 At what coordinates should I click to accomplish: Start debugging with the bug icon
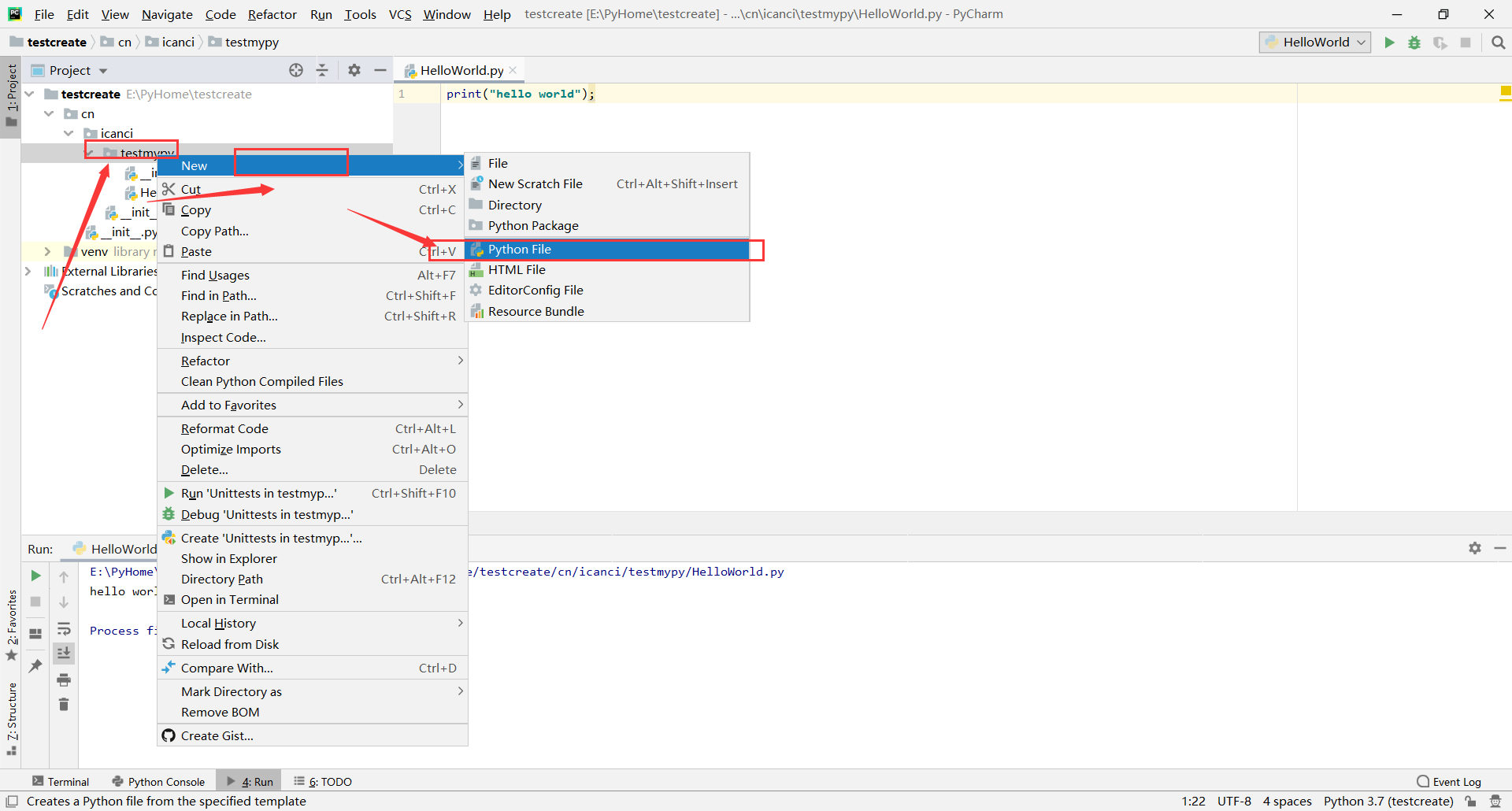pos(1414,43)
